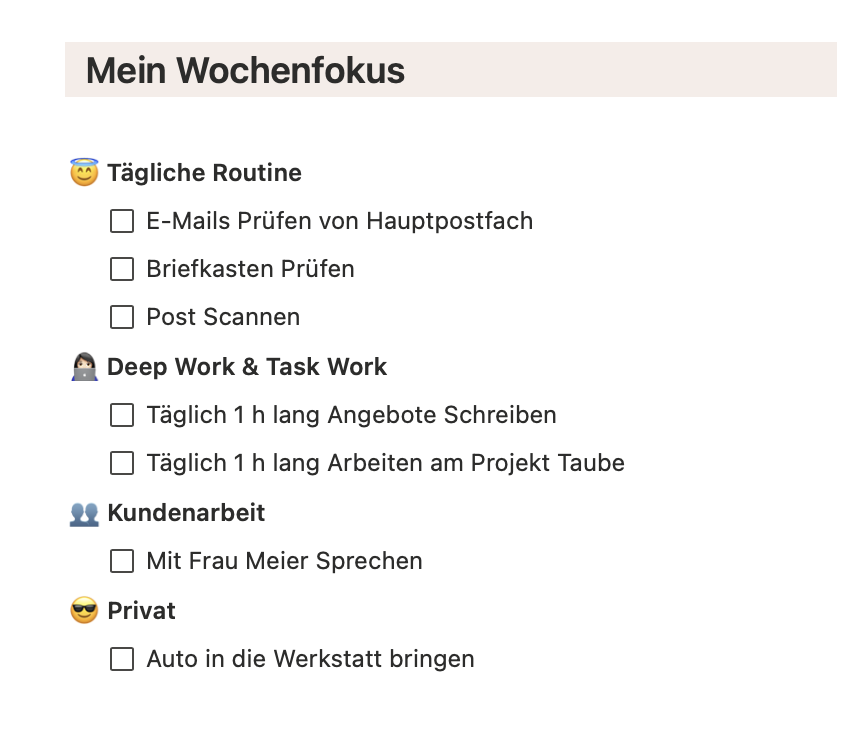The height and width of the screenshot is (738, 858).
Task: Select the Kundenarbeit heading
Action: click(186, 513)
